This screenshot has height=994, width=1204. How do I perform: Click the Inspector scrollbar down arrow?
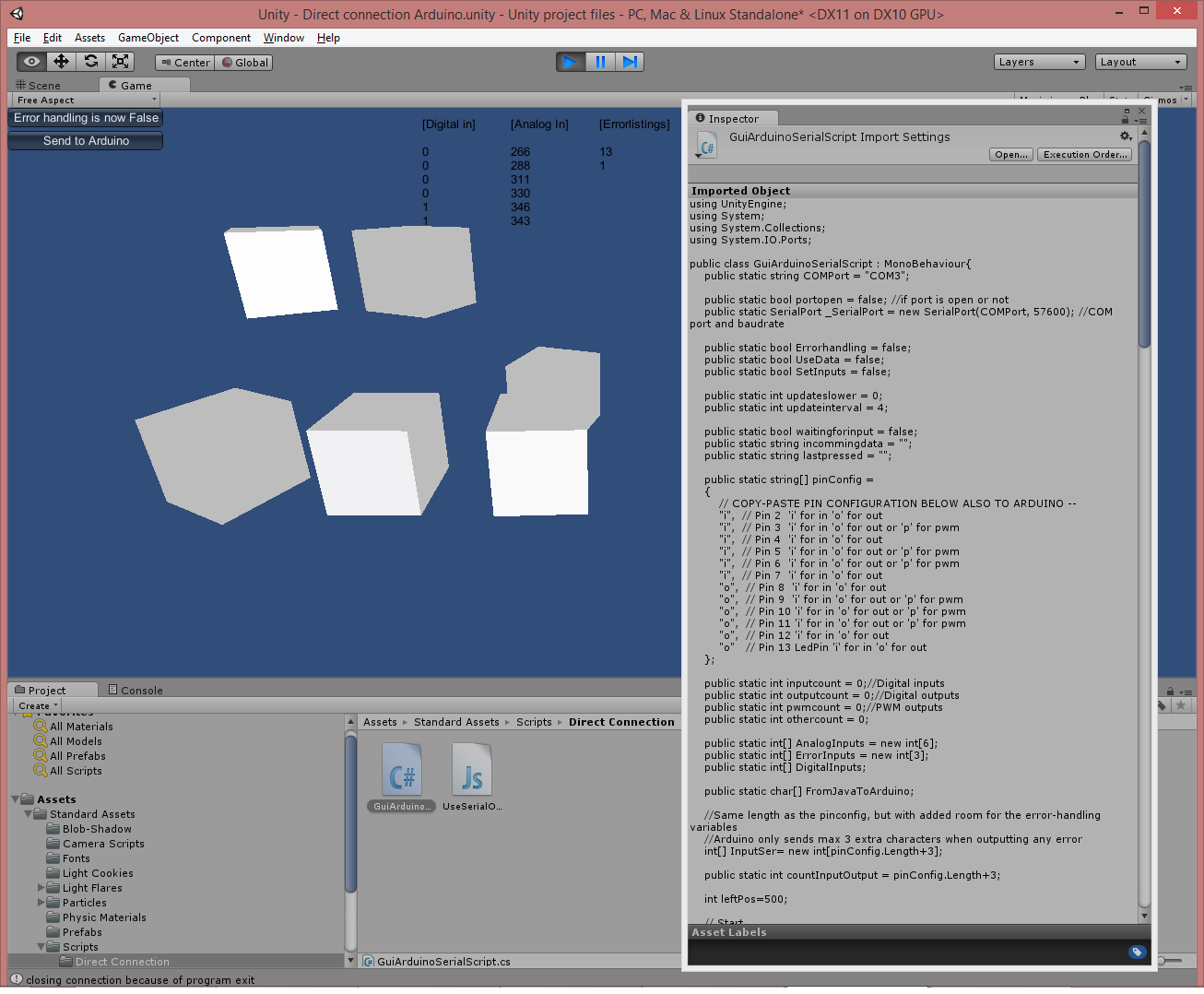tap(1144, 916)
